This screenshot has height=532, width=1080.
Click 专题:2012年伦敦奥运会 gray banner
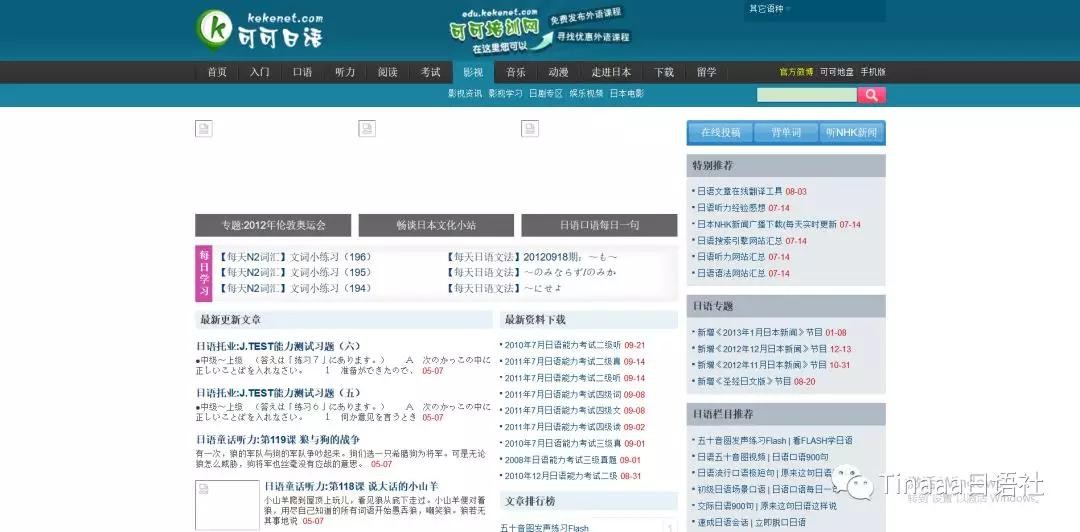click(x=273, y=225)
